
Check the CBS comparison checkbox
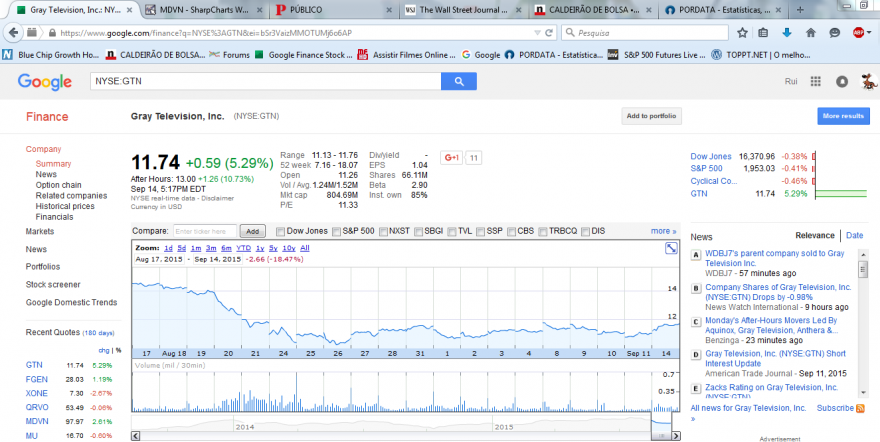[511, 232]
